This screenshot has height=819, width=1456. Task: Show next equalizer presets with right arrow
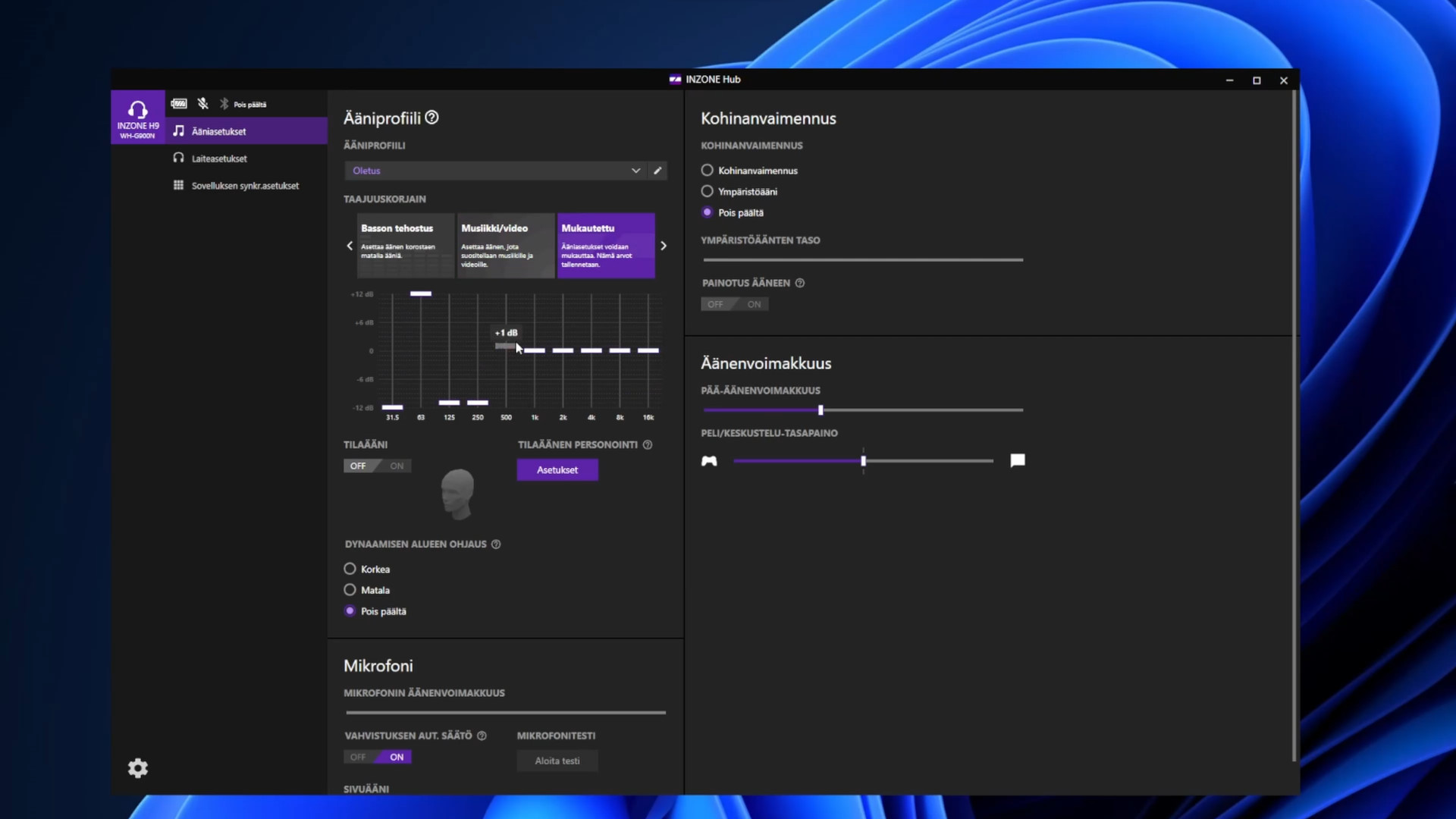(x=664, y=246)
